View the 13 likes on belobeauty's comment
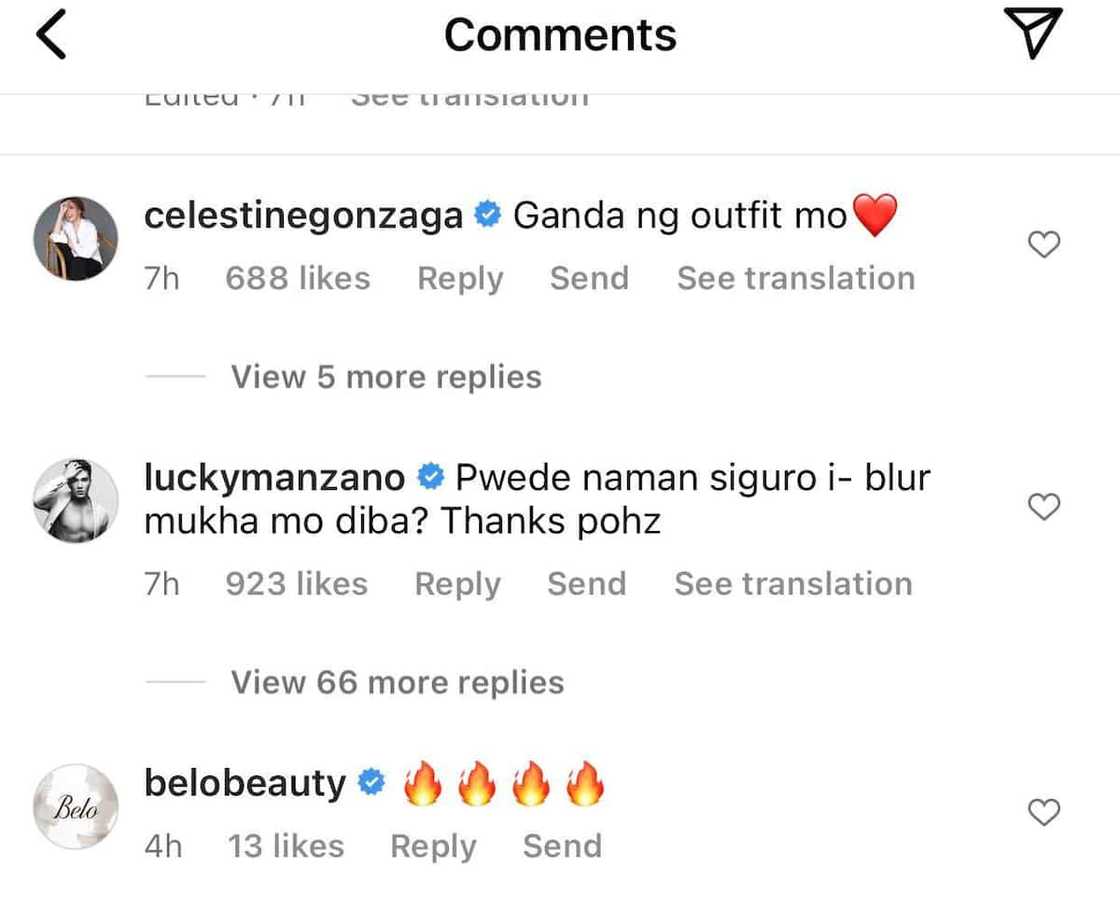 coord(286,846)
